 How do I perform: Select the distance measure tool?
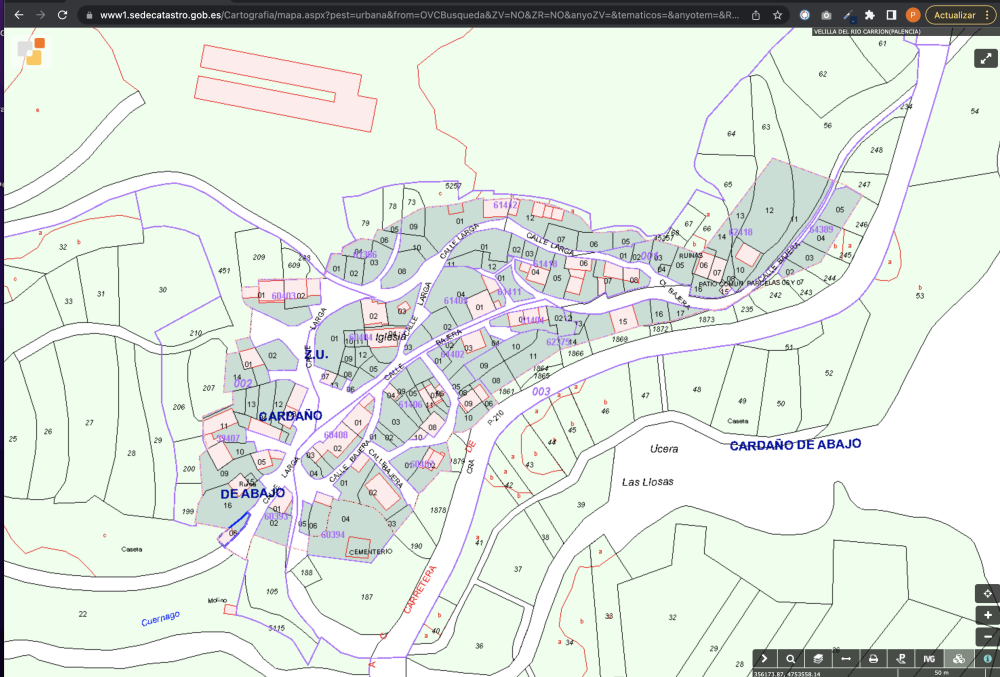point(846,659)
